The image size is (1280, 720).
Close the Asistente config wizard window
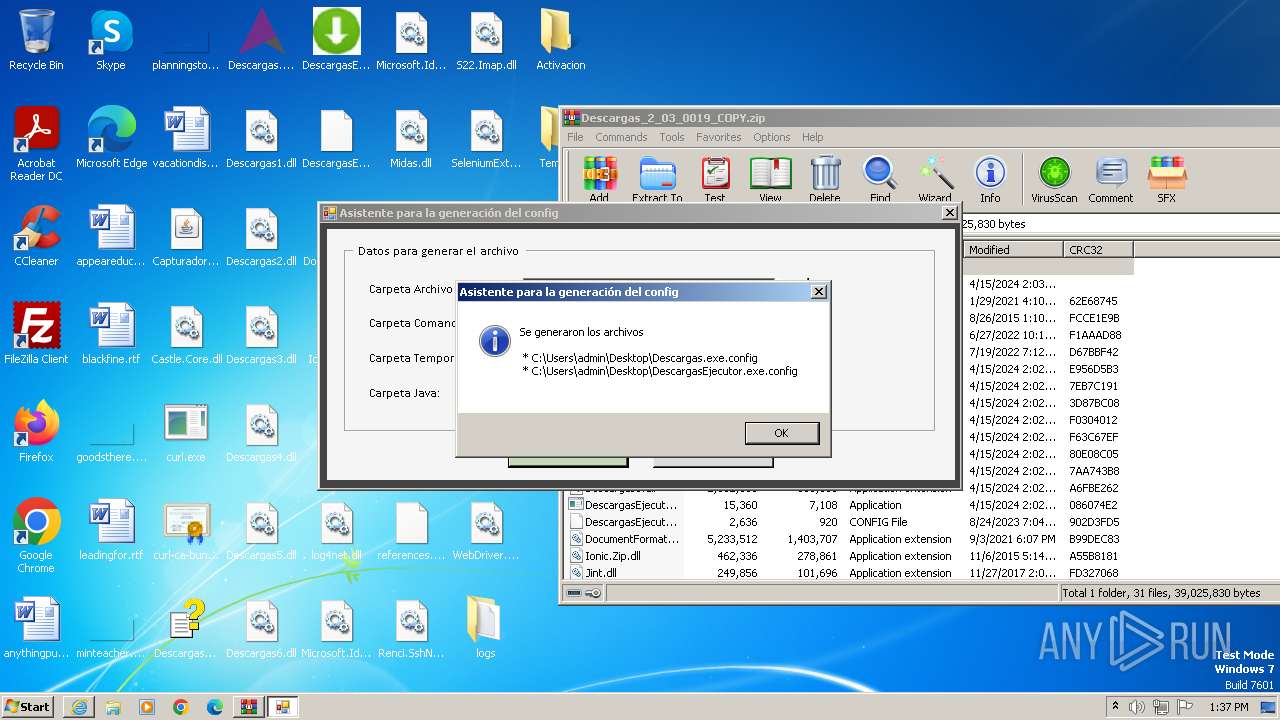[949, 213]
